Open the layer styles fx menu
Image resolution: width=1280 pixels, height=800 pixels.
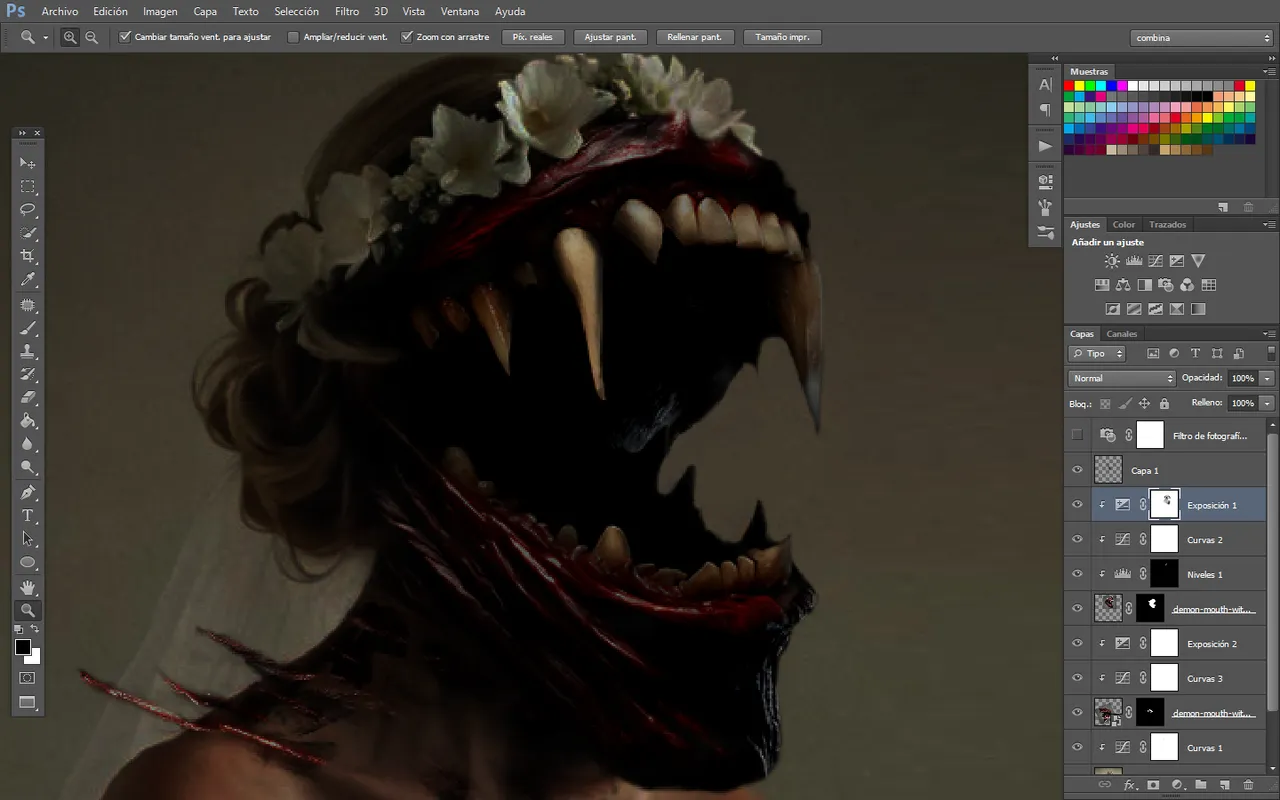pyautogui.click(x=1130, y=786)
